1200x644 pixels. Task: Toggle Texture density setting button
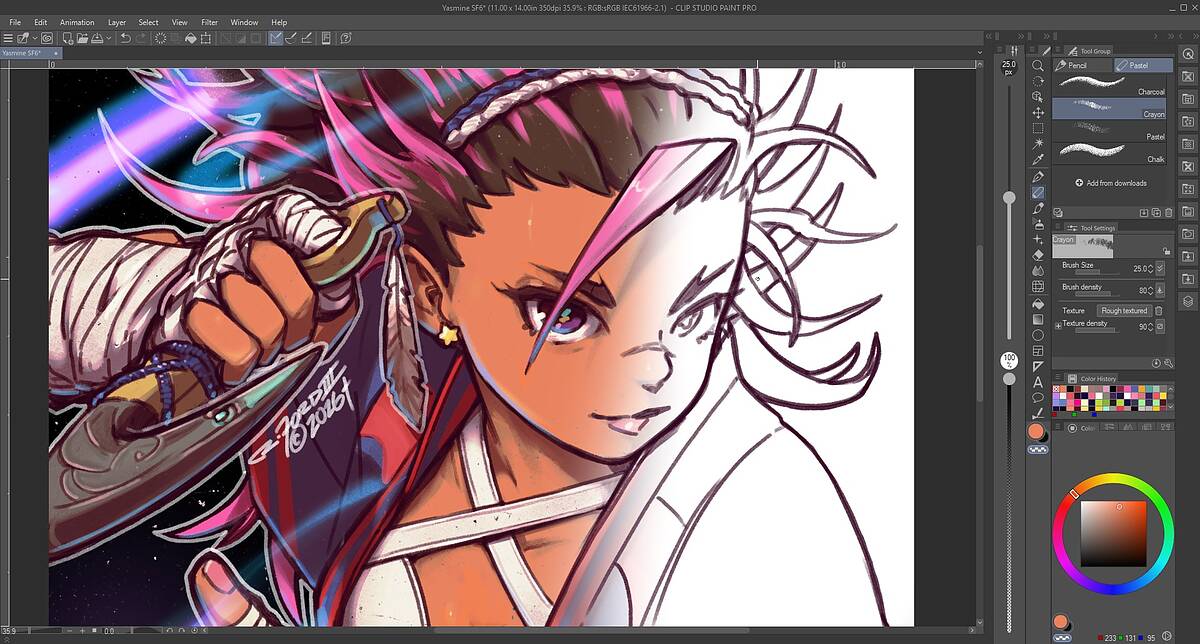[1160, 325]
